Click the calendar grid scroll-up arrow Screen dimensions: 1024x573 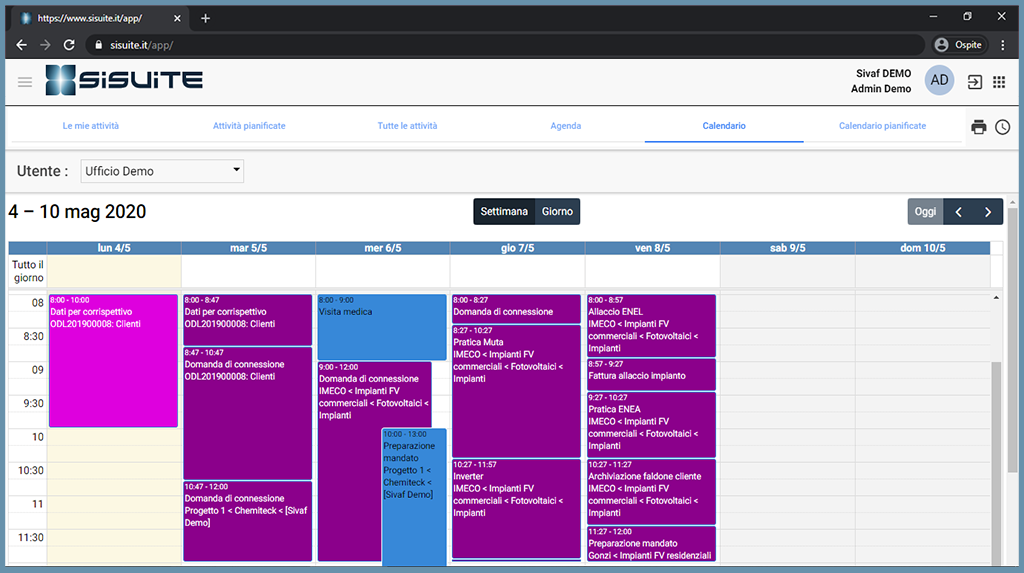(x=996, y=298)
